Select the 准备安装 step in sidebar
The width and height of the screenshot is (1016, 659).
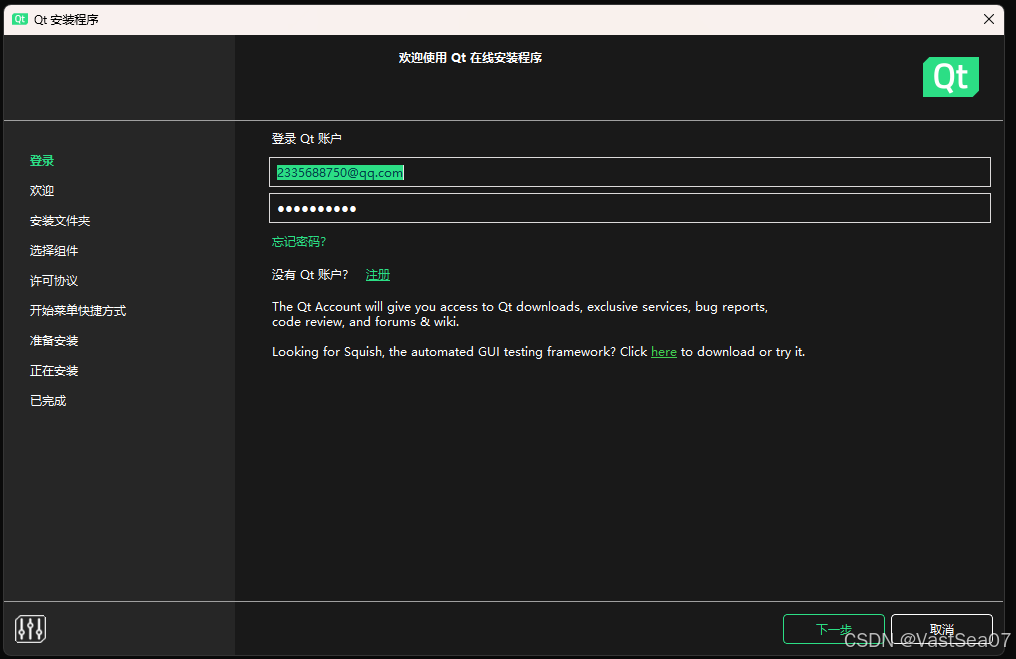[x=54, y=341]
